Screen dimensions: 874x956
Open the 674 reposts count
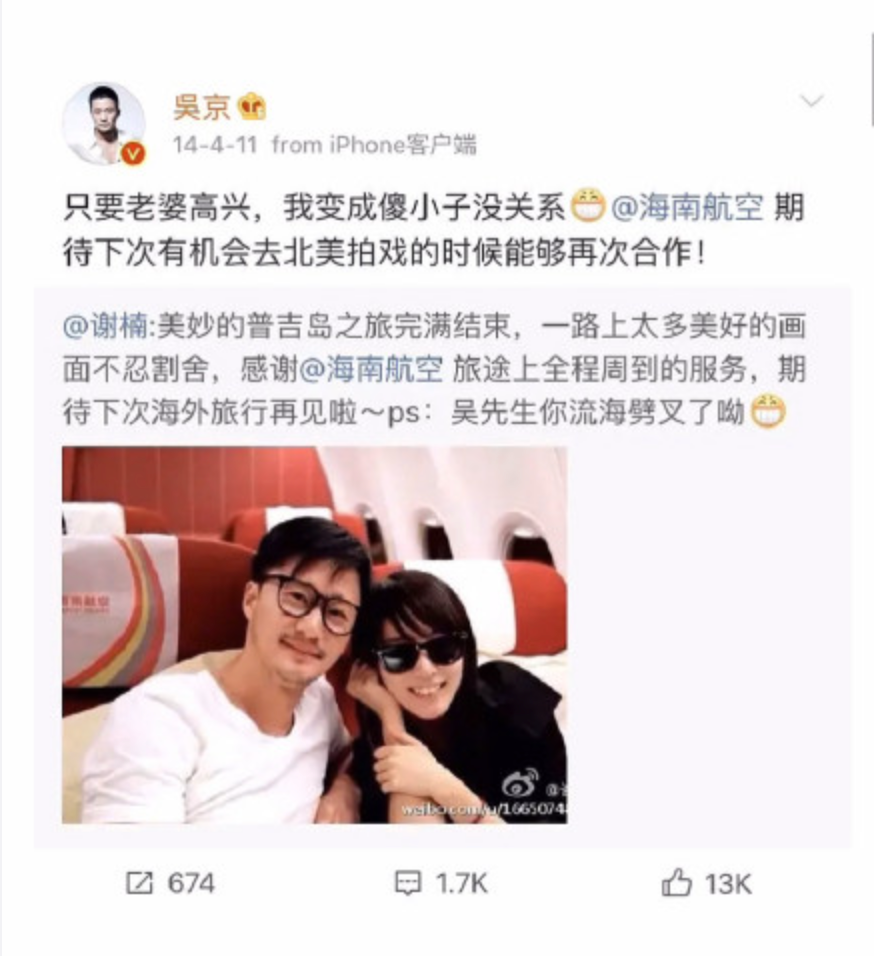[191, 883]
